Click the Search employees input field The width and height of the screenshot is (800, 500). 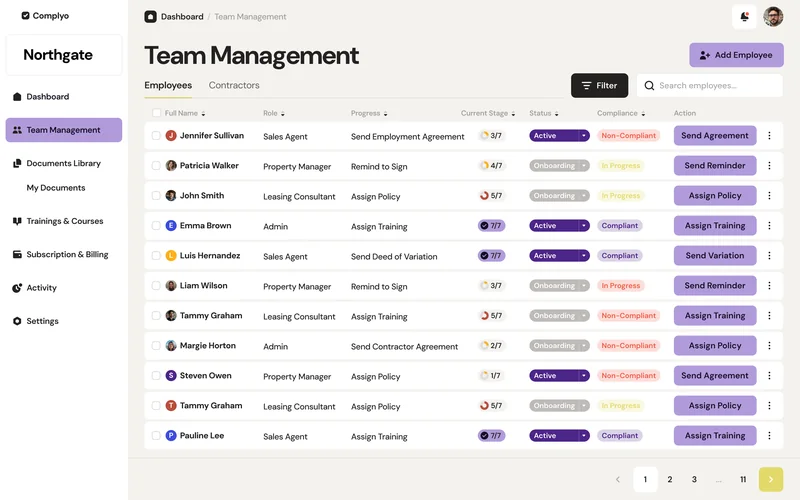pos(710,86)
